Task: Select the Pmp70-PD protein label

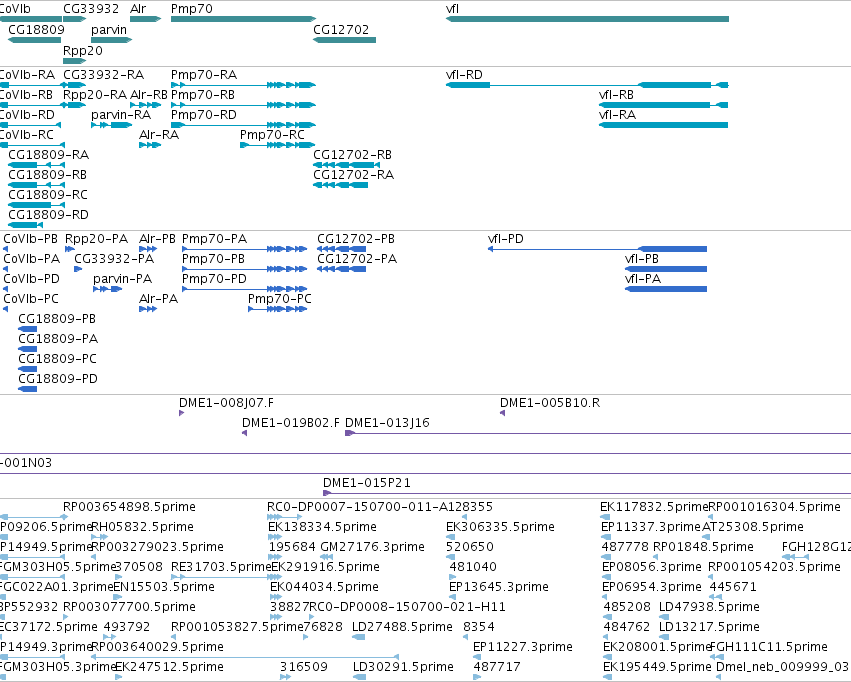Action: point(214,279)
